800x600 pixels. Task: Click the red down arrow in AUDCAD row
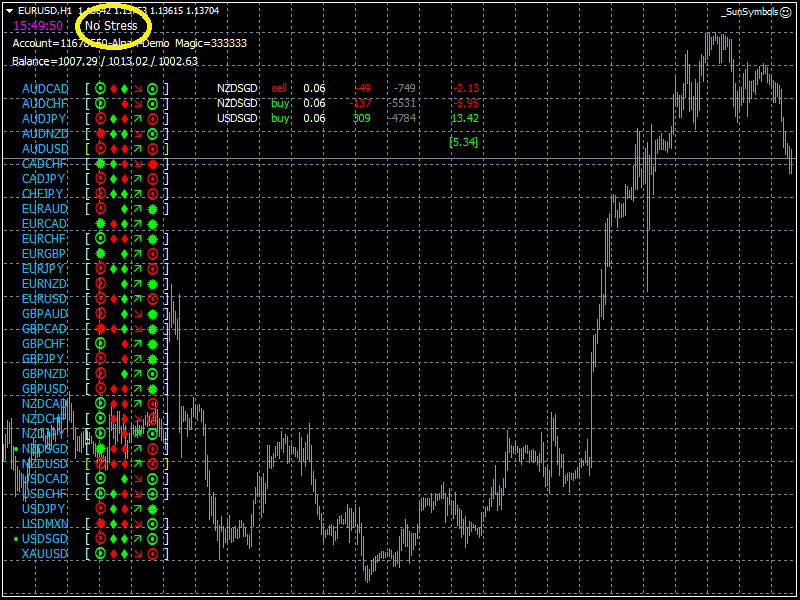point(138,89)
